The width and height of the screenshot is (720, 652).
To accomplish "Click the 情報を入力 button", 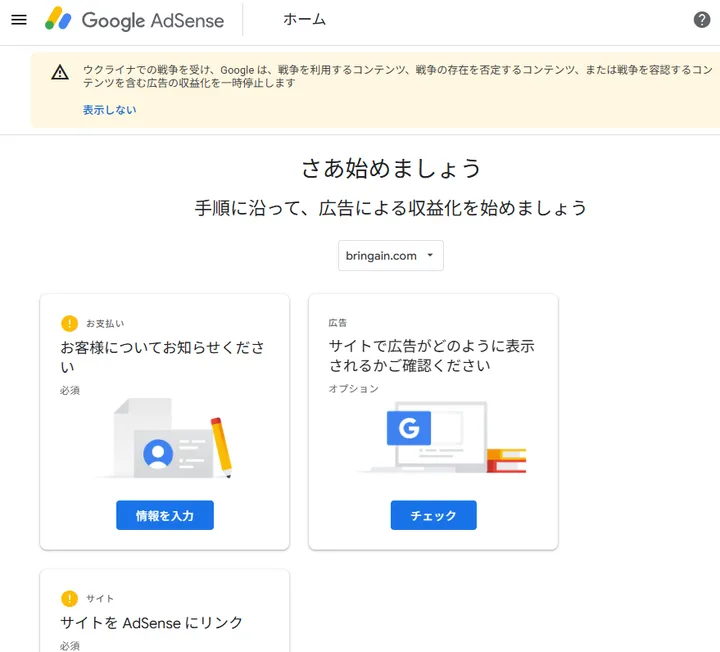I will 165,515.
